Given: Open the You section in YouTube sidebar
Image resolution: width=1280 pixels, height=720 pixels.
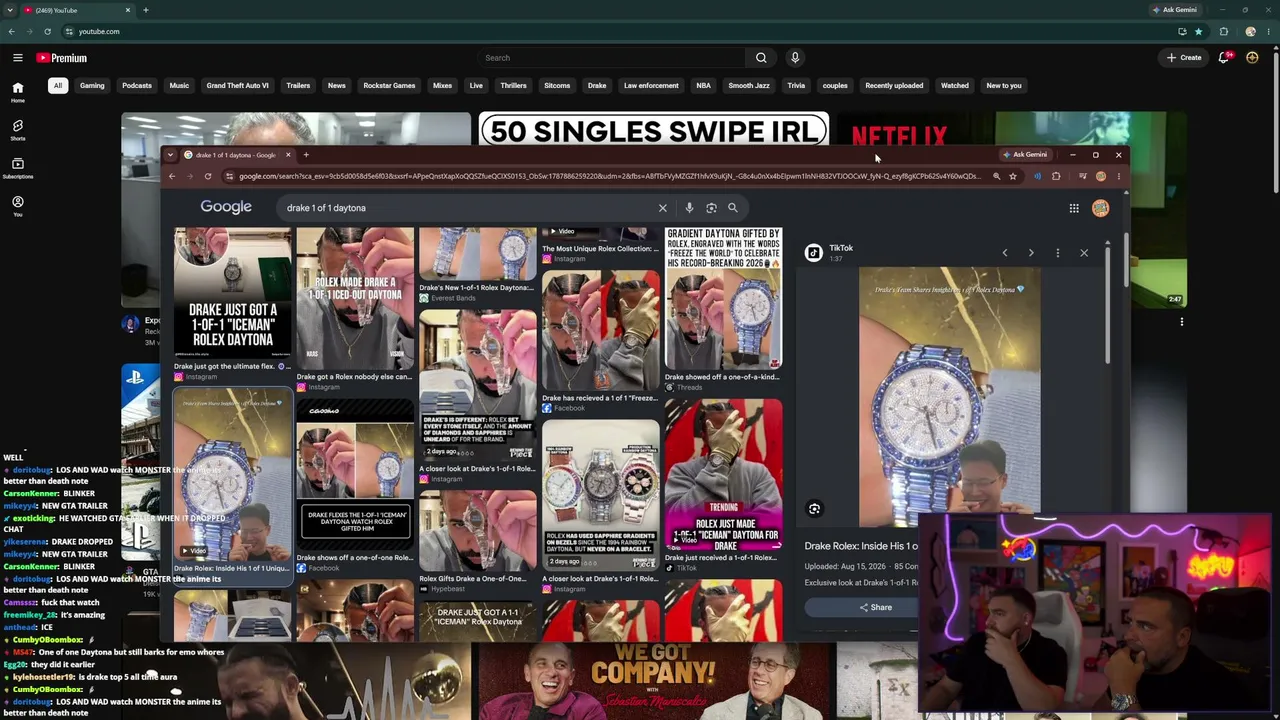Looking at the screenshot, I should pyautogui.click(x=18, y=206).
